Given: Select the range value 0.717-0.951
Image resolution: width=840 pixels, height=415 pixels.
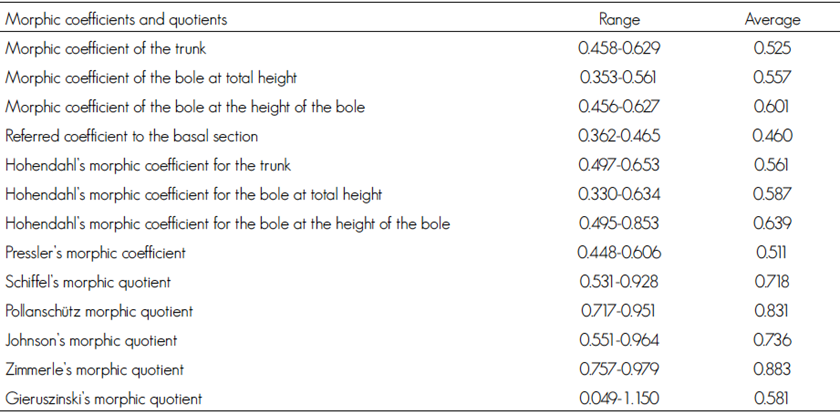Looking at the screenshot, I should tap(619, 311).
